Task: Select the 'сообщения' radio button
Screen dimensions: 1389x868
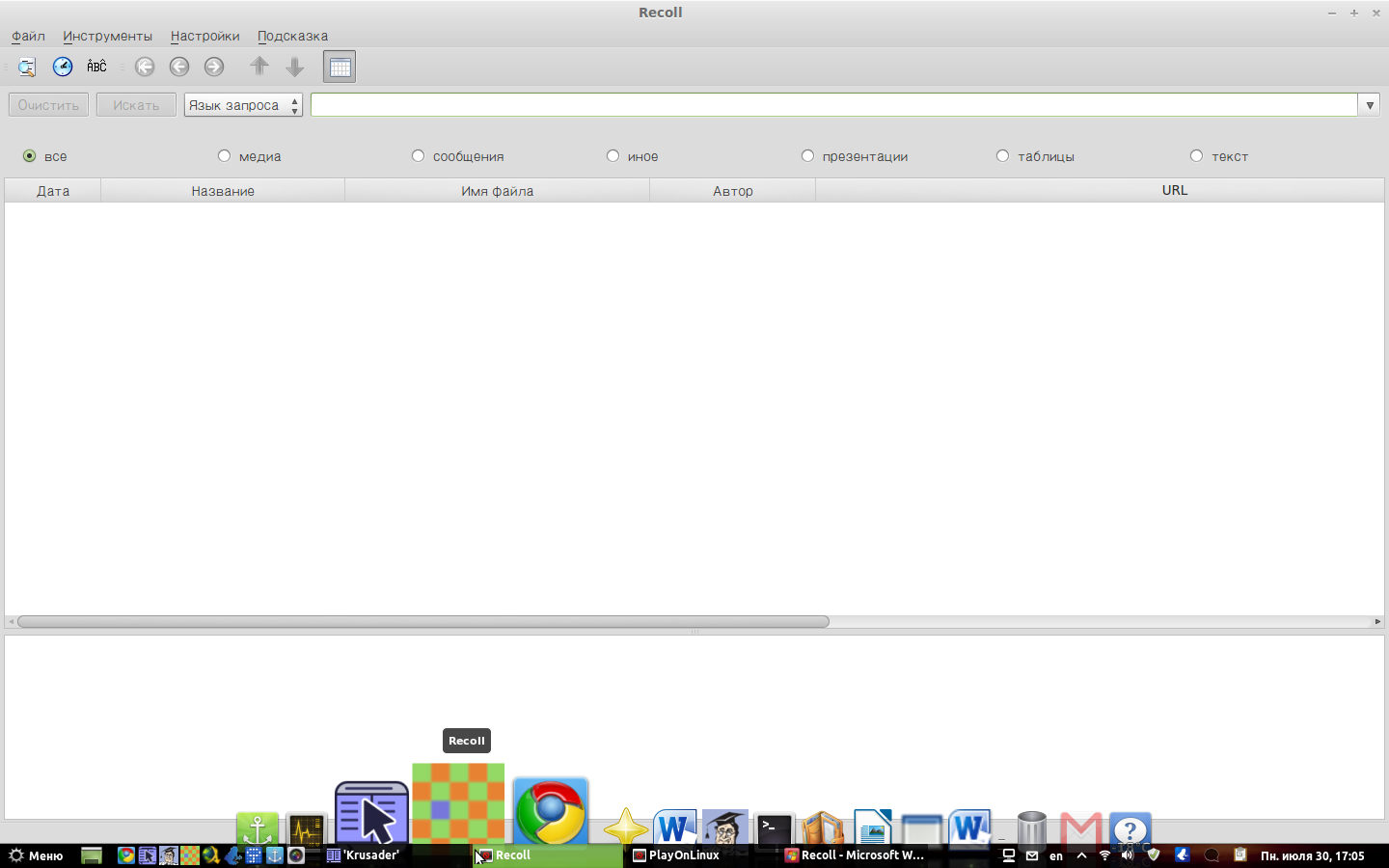Action: click(x=419, y=156)
